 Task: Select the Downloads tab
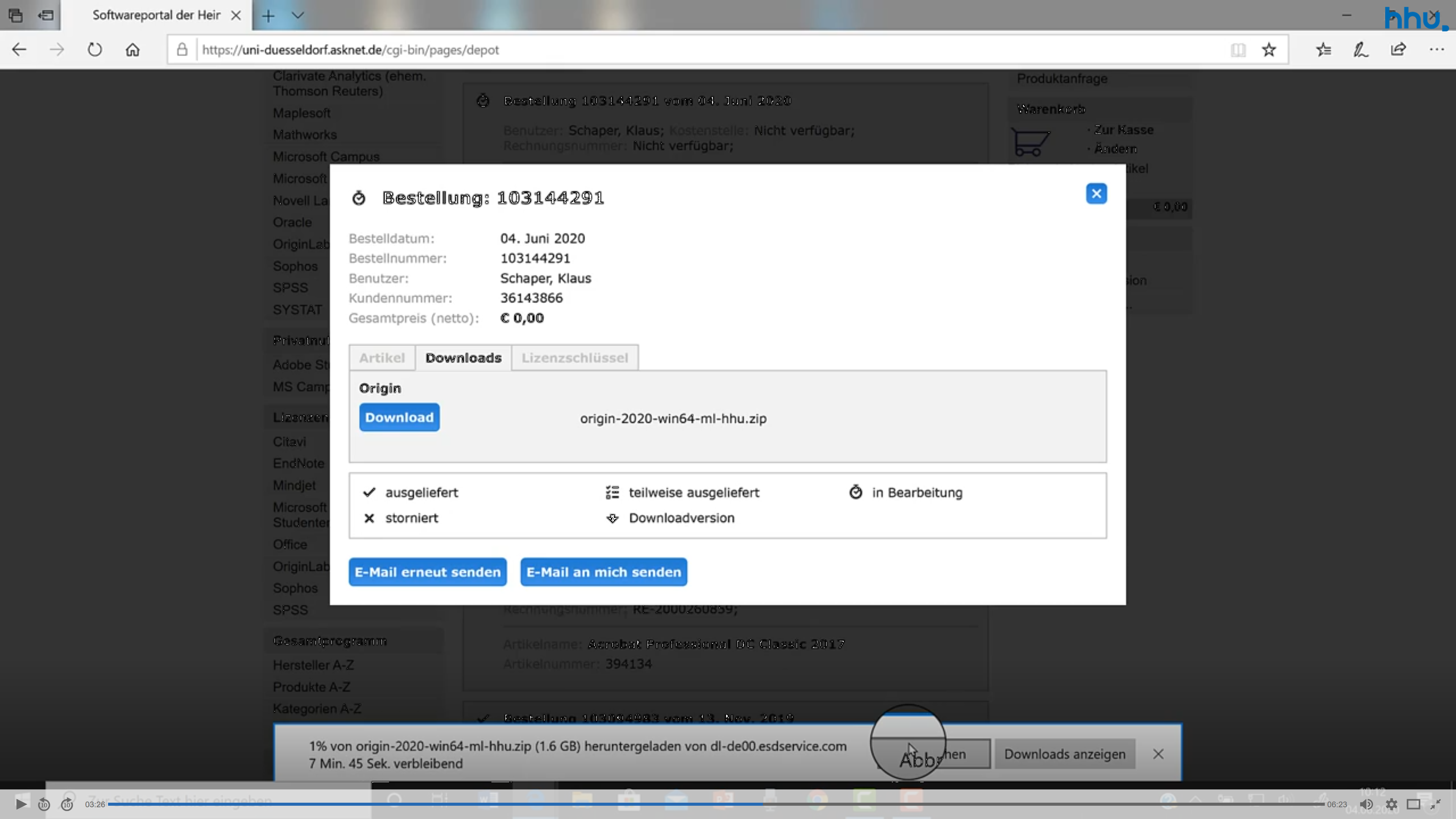[463, 358]
